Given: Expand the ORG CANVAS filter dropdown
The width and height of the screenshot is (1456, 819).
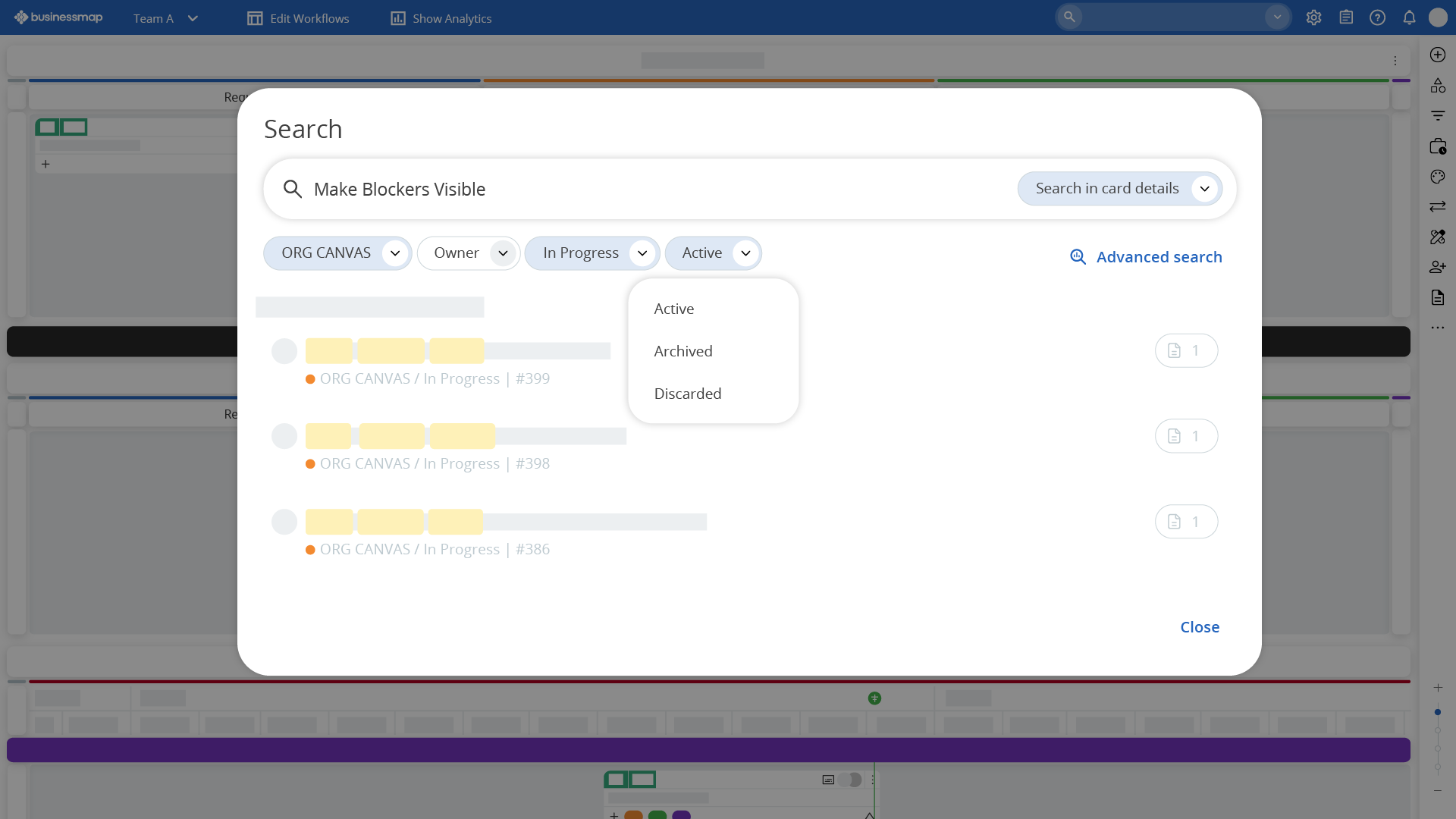Looking at the screenshot, I should [x=395, y=253].
